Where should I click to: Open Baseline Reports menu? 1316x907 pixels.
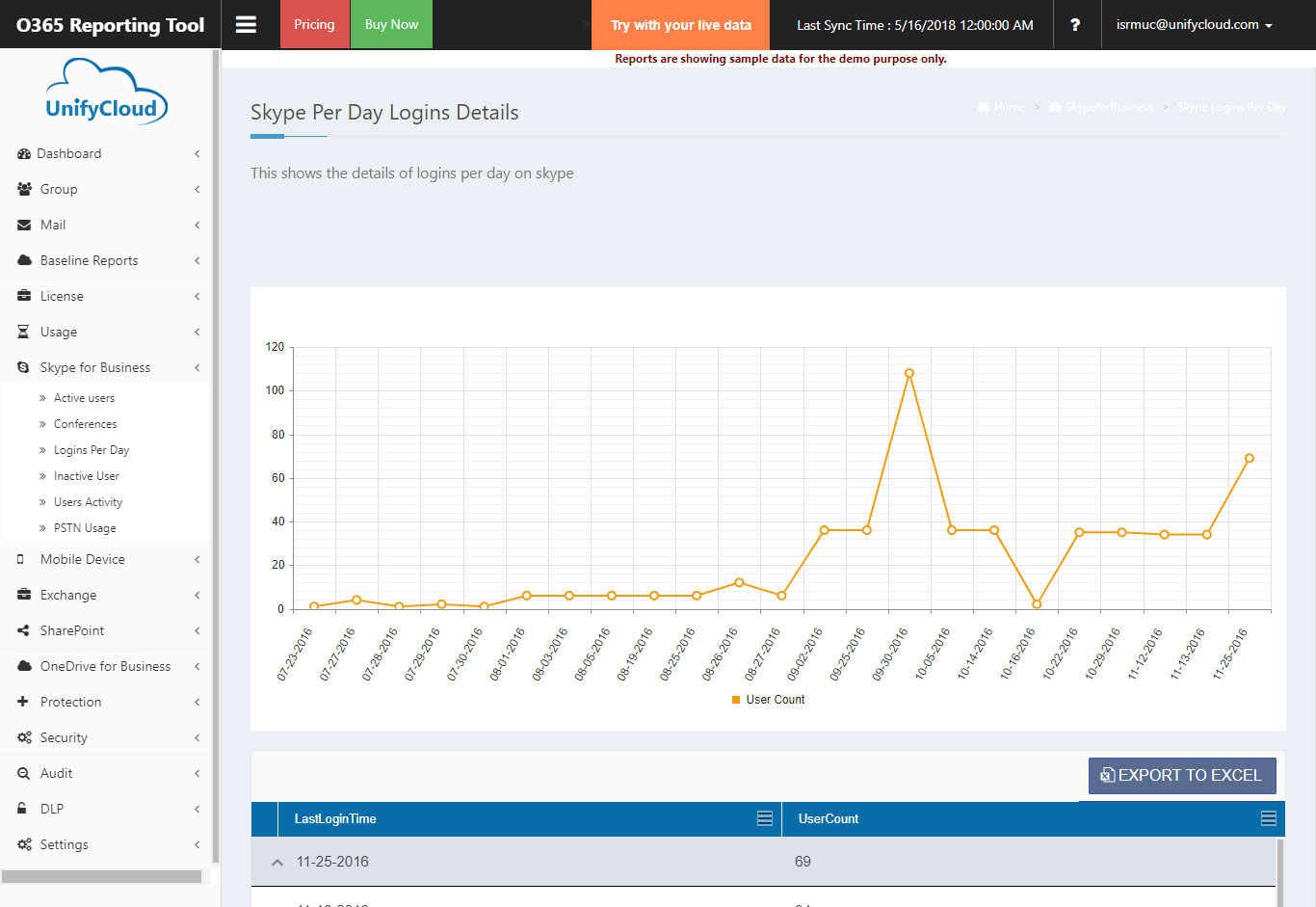(105, 260)
